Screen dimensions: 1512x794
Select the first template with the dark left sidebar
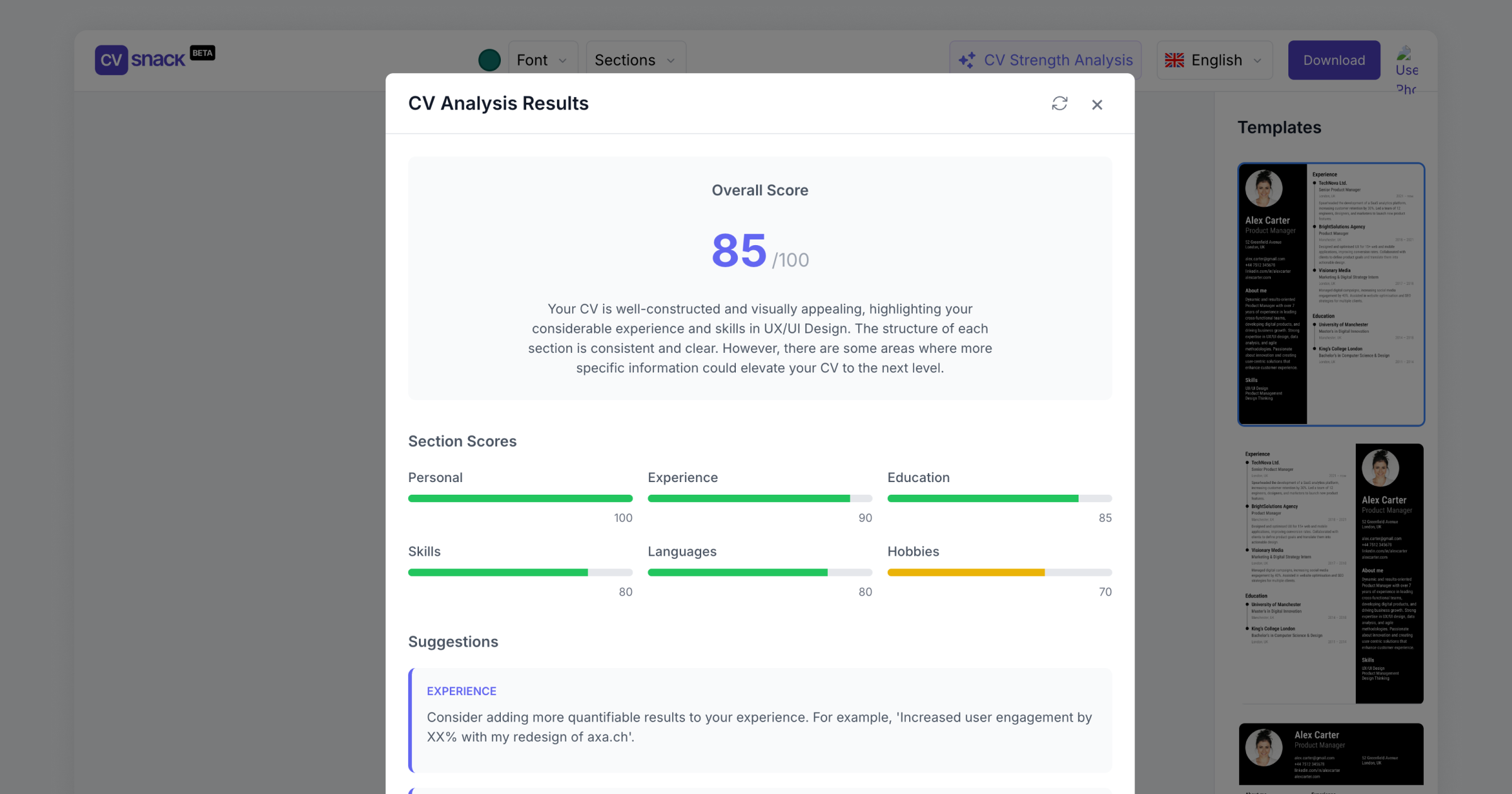click(x=1331, y=294)
